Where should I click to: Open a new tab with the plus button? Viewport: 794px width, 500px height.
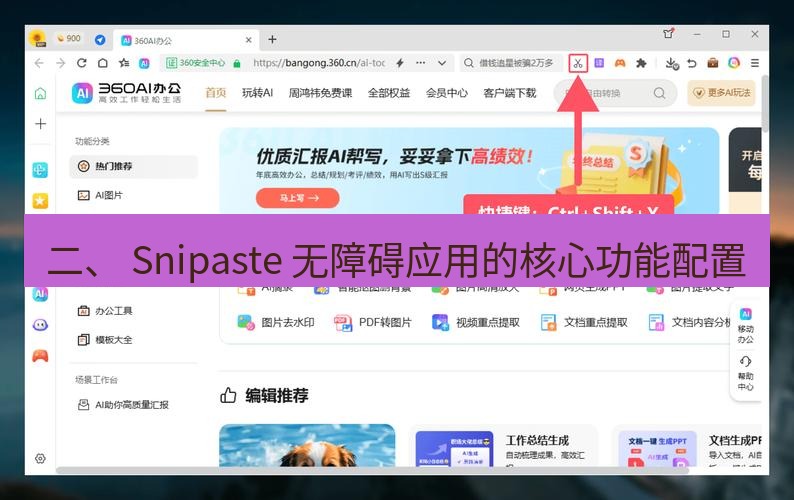[272, 40]
